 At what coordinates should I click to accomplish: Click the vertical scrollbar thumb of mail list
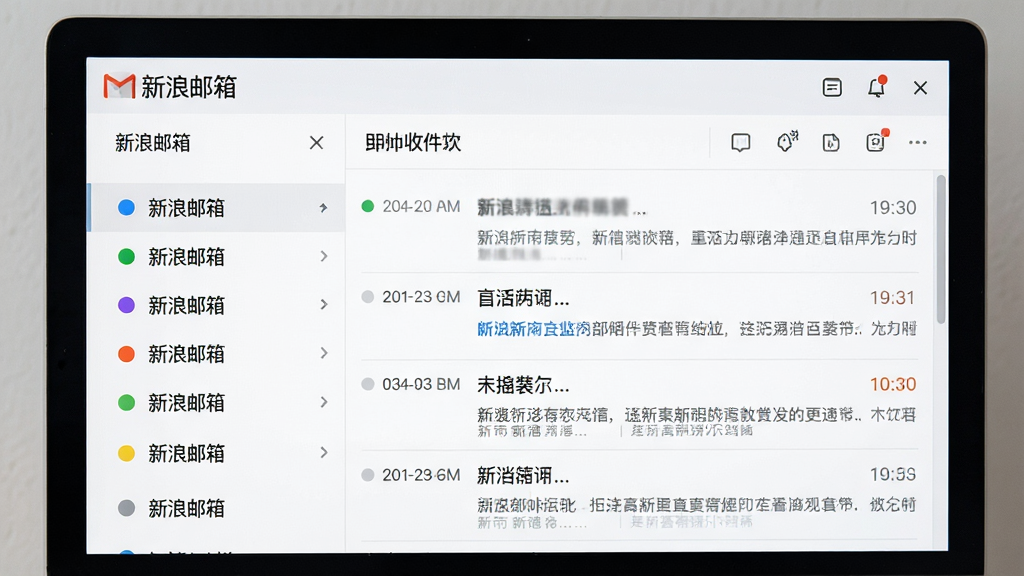[x=940, y=249]
